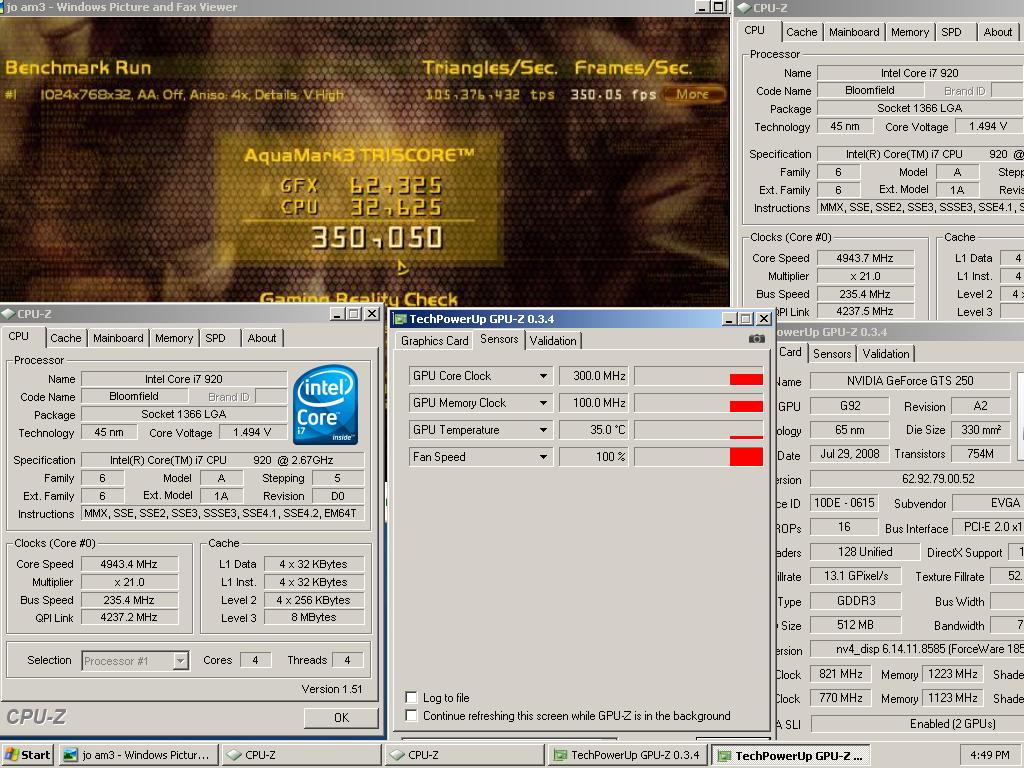
Task: Open the About tab in bottom-left CPU-Z
Action: pos(262,338)
